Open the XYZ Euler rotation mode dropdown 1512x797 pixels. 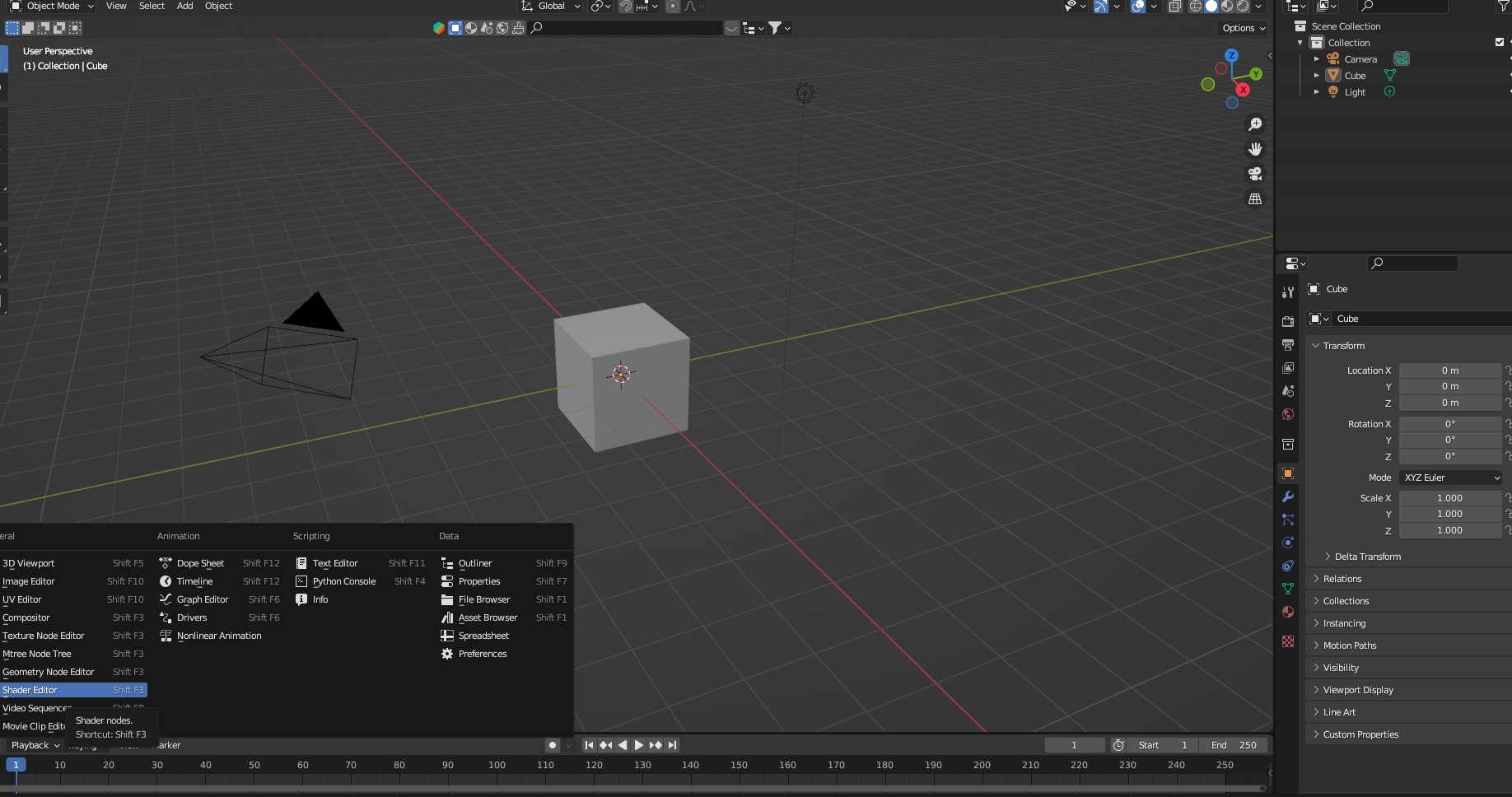1450,478
